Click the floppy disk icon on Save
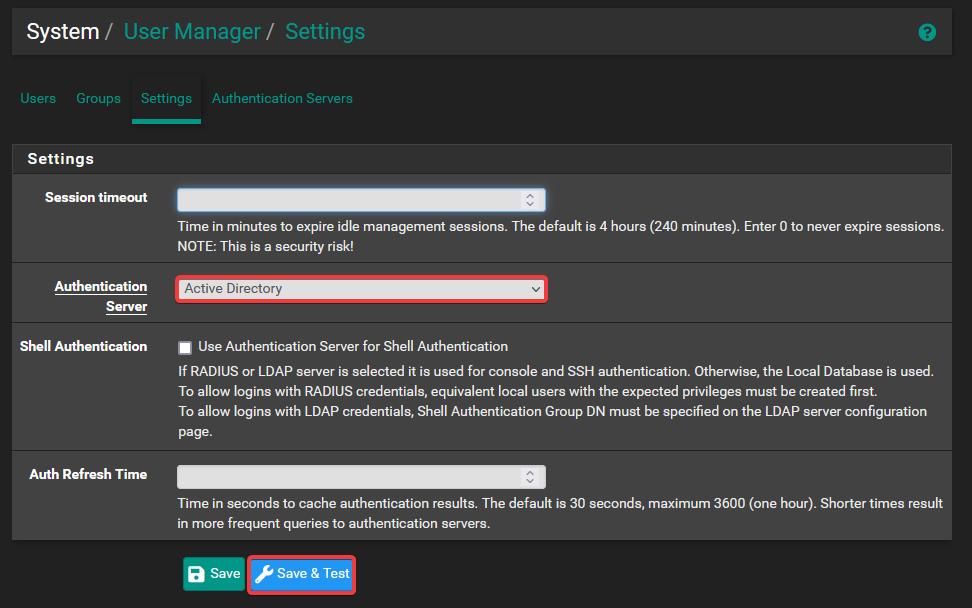This screenshot has width=972, height=608. (197, 574)
